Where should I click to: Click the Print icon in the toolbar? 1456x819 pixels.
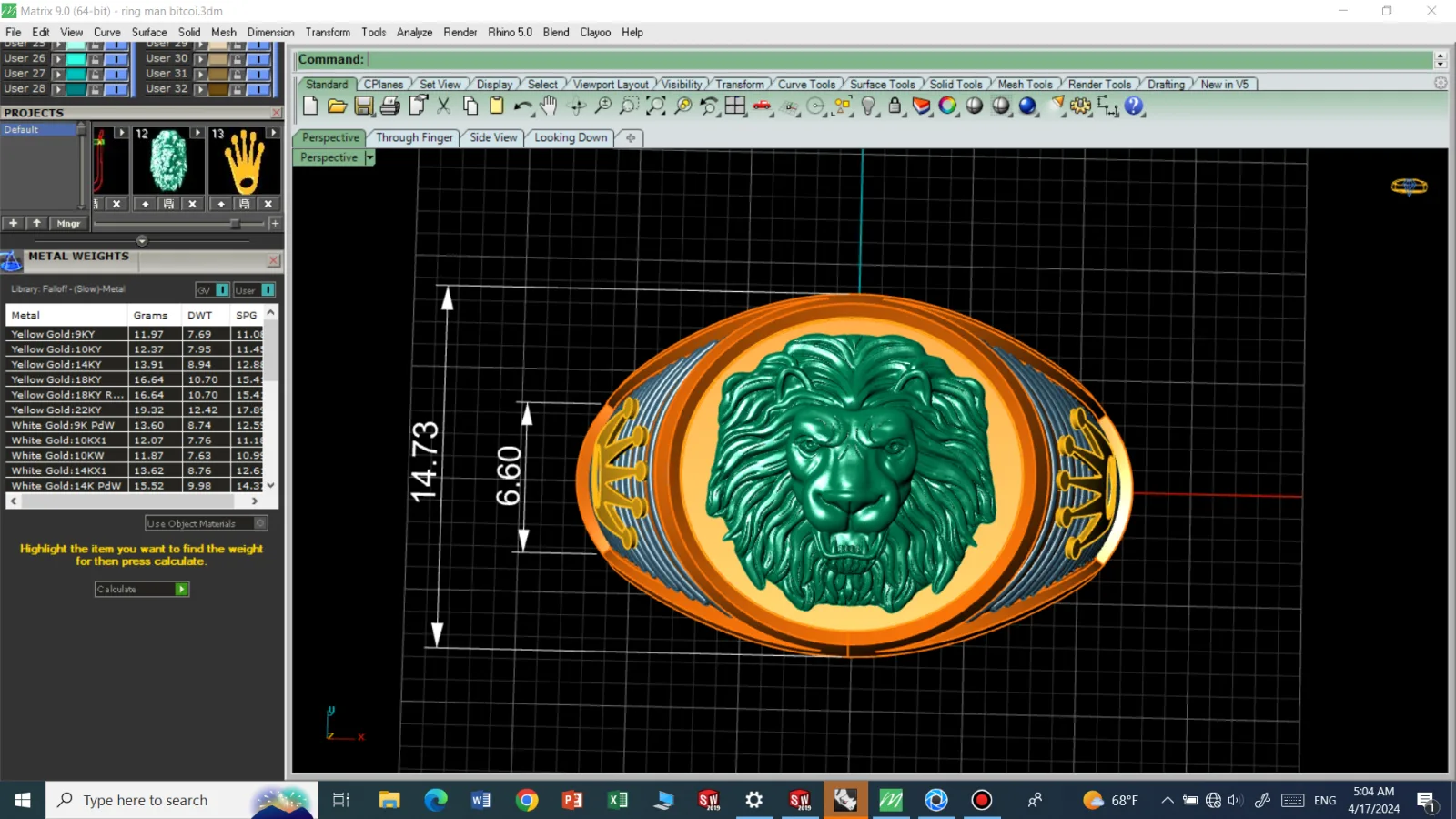(x=389, y=106)
